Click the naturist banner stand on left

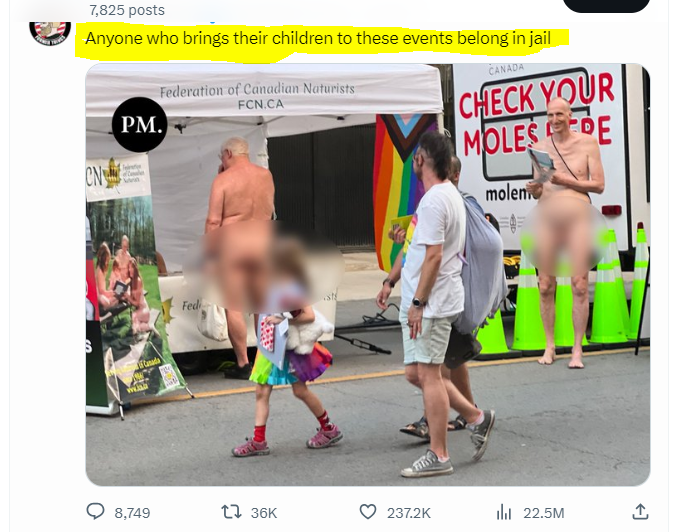tap(129, 280)
